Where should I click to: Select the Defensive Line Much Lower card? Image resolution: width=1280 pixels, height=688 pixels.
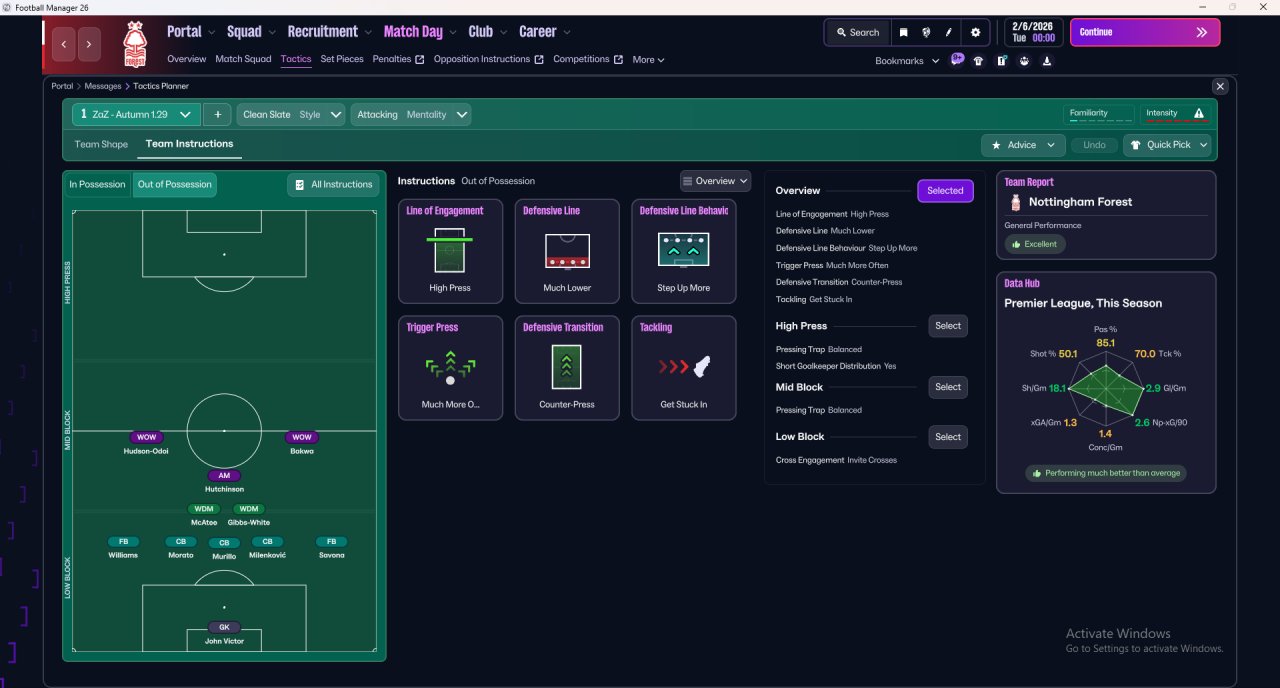click(567, 251)
